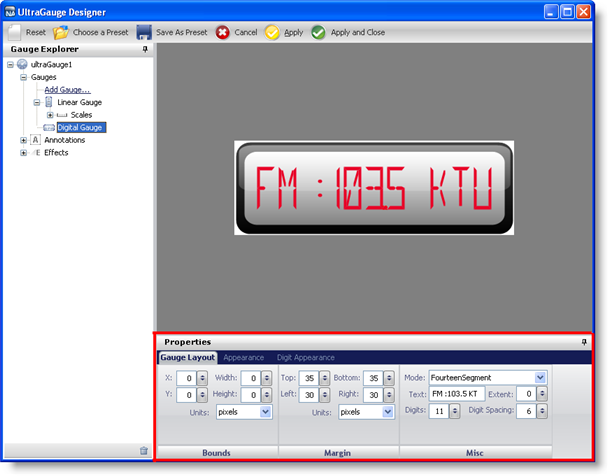Open the Mode FourteenSegment dropdown

540,377
